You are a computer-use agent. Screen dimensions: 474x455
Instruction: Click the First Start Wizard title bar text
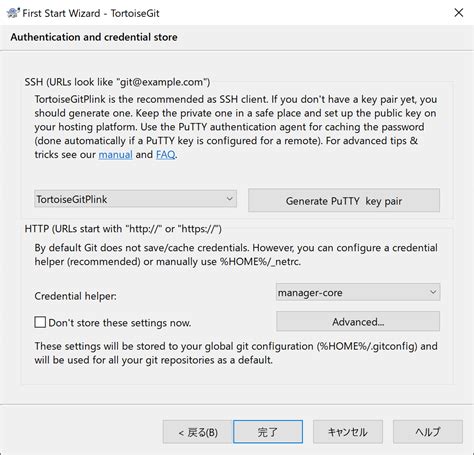[x=91, y=13]
